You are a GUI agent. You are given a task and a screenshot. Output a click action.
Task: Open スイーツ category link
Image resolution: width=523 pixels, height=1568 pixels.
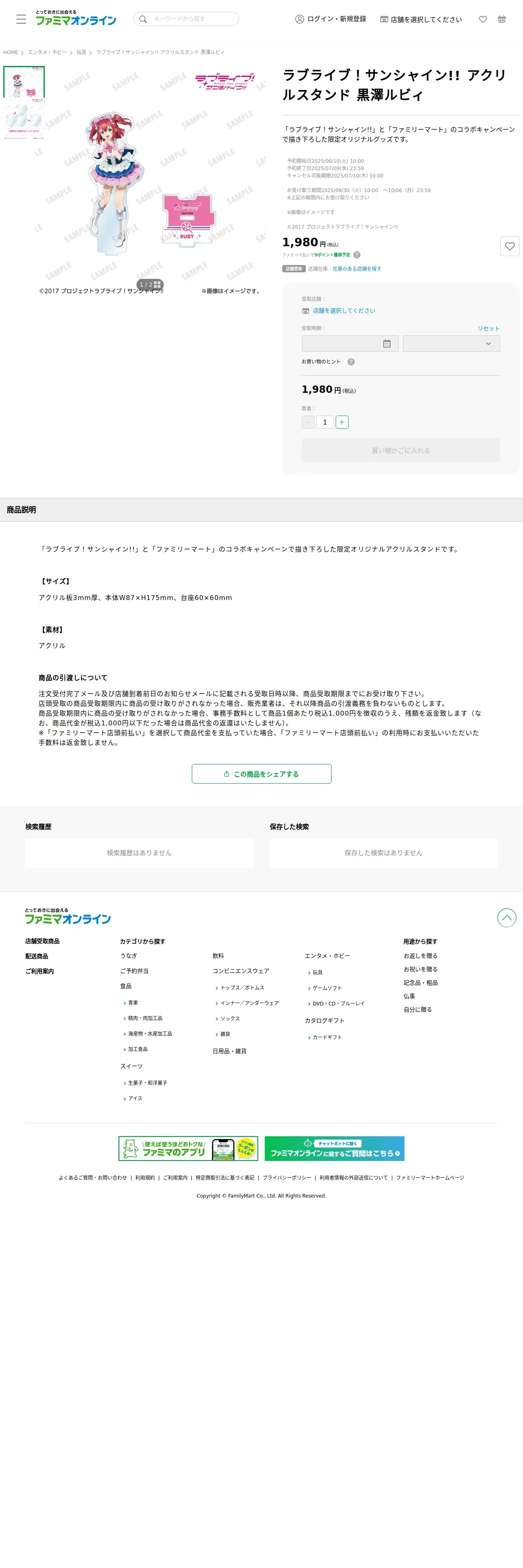point(131,1067)
